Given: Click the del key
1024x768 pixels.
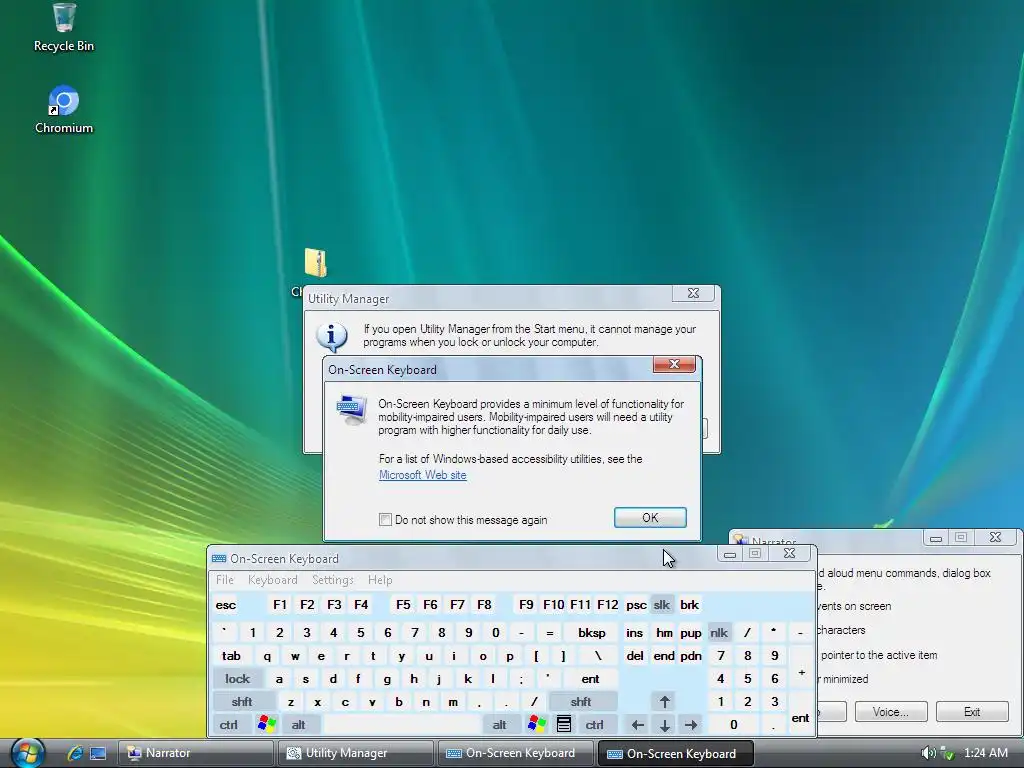Looking at the screenshot, I should pos(634,656).
